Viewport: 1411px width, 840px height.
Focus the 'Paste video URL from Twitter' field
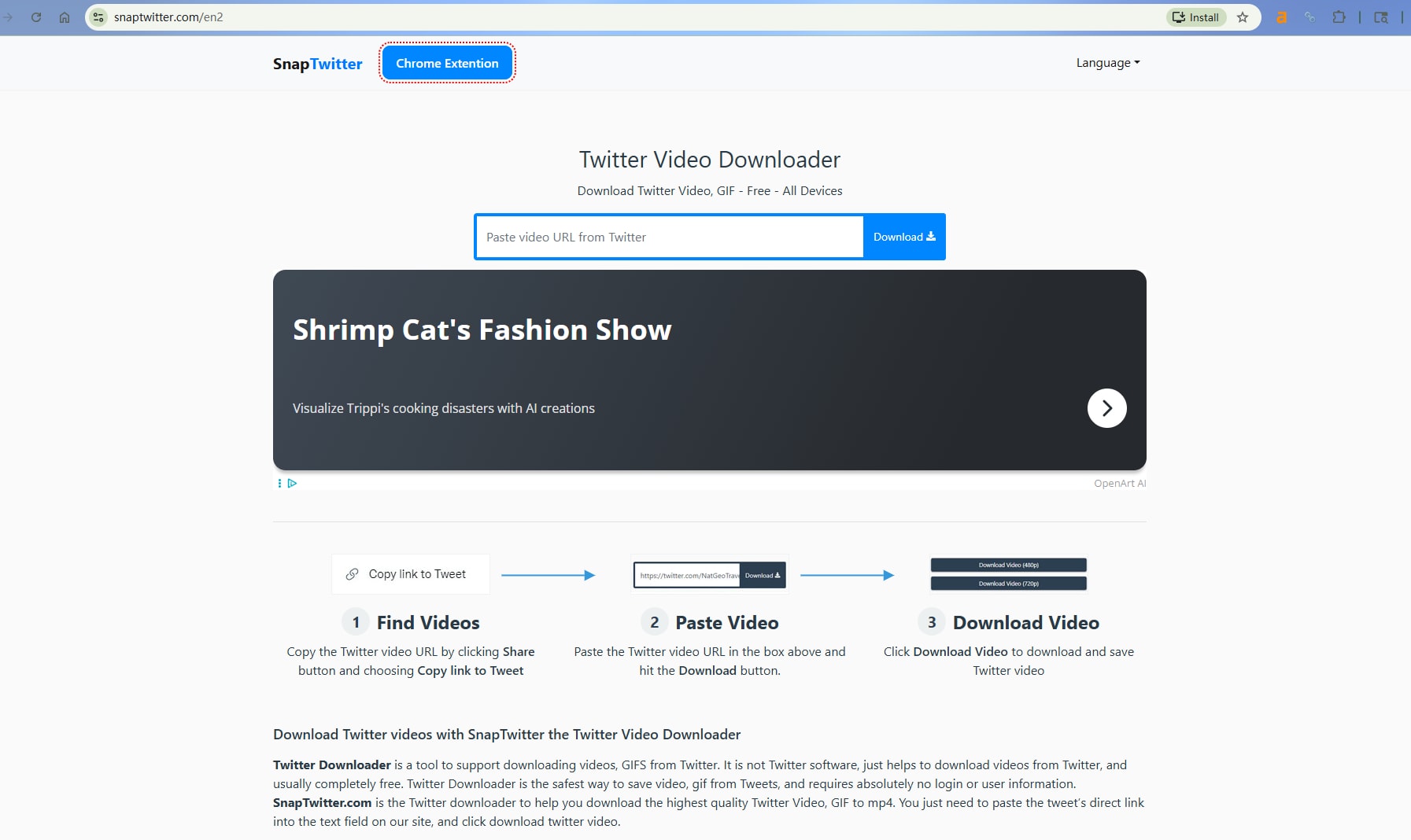(x=670, y=237)
